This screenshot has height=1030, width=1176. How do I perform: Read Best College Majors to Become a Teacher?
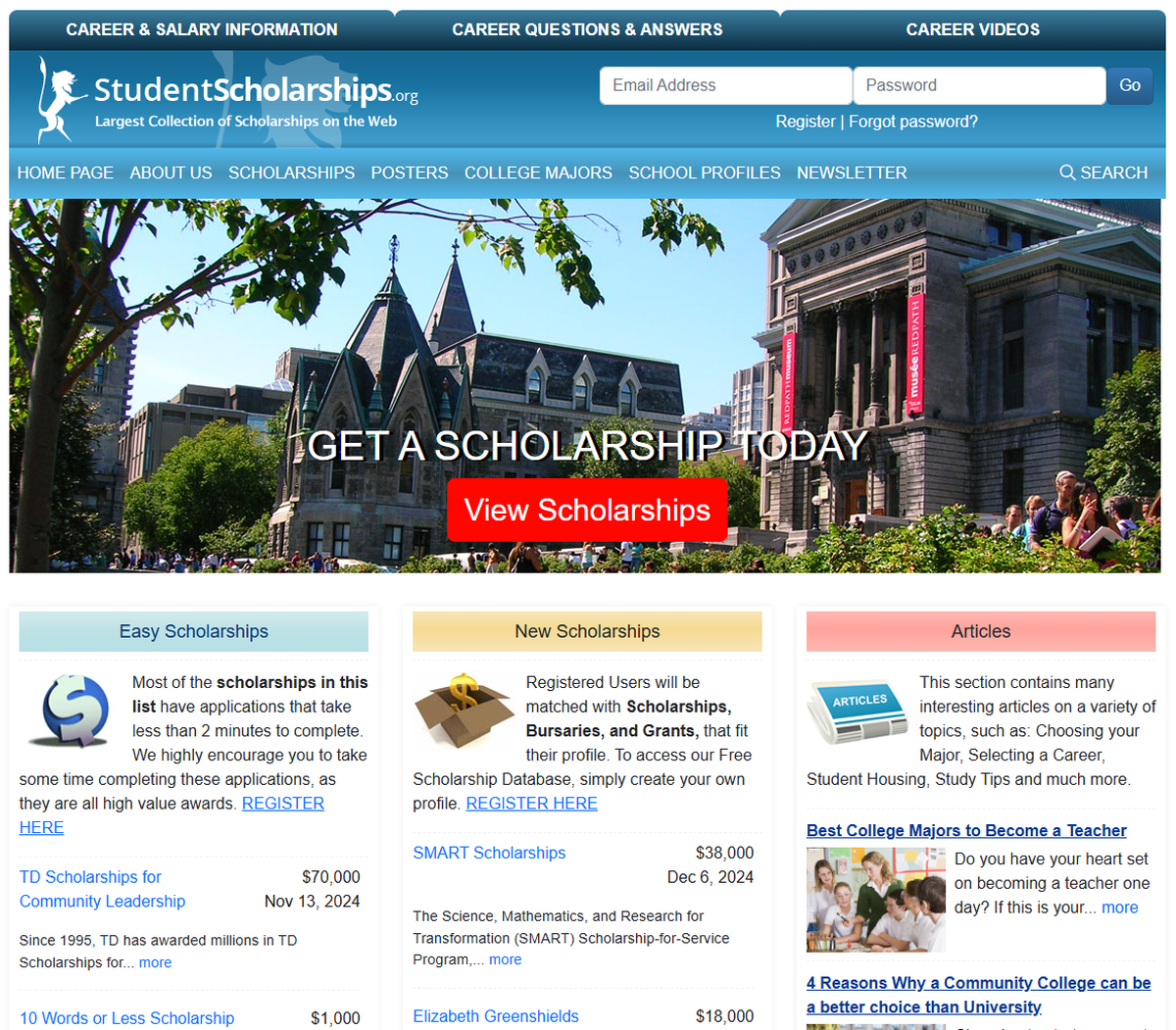point(966,830)
